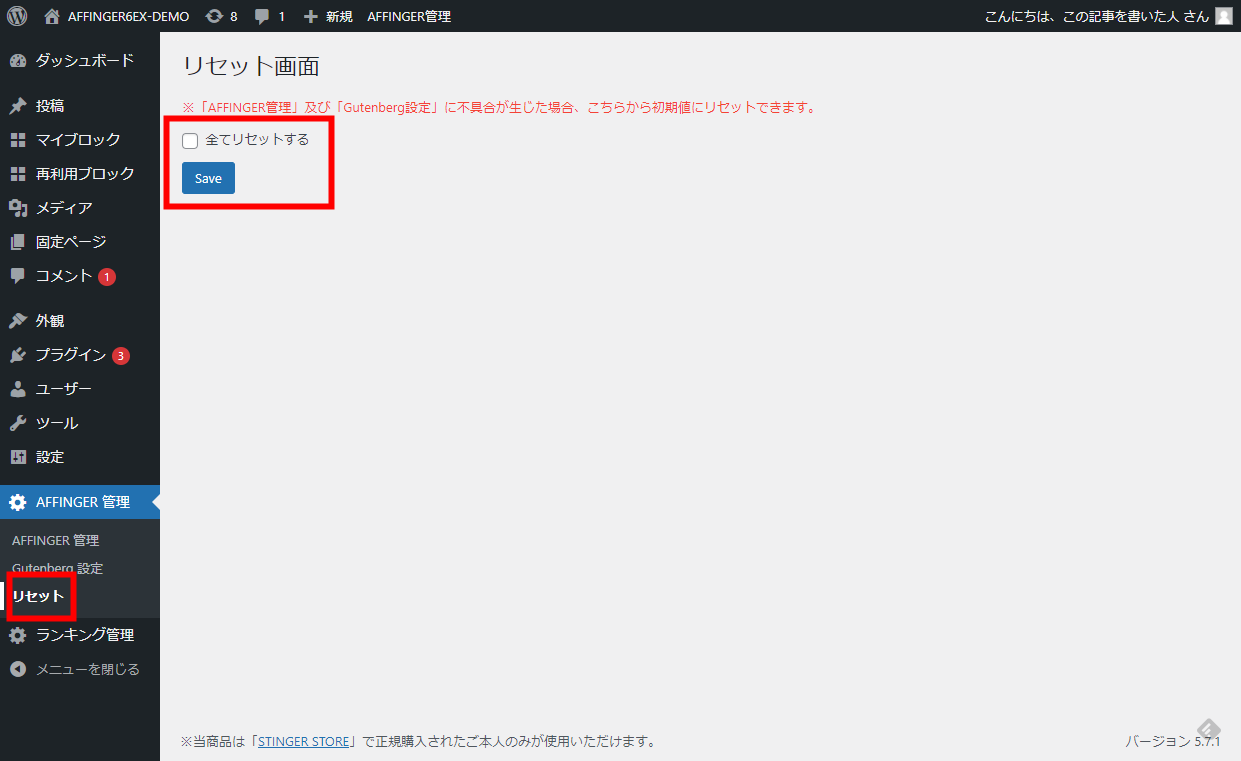Follow the STINGER STORE link
This screenshot has height=761, width=1241.
point(304,742)
